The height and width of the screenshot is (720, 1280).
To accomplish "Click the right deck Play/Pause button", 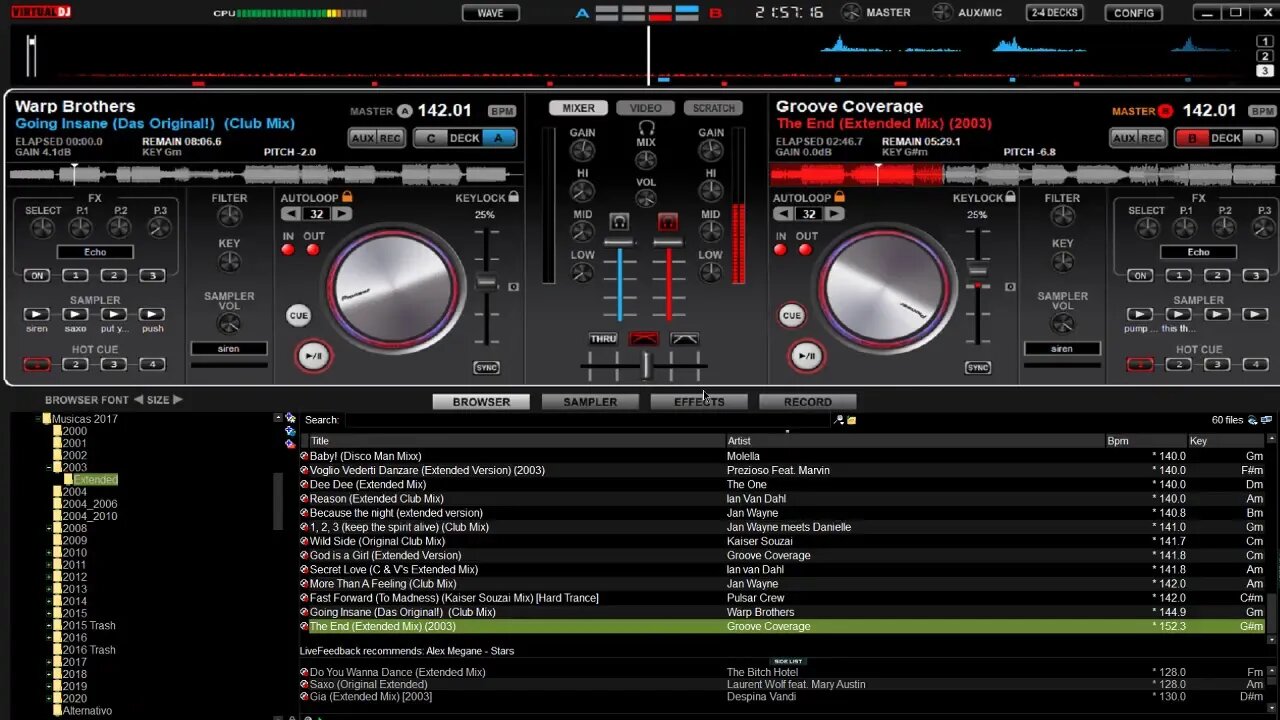I will 806,356.
